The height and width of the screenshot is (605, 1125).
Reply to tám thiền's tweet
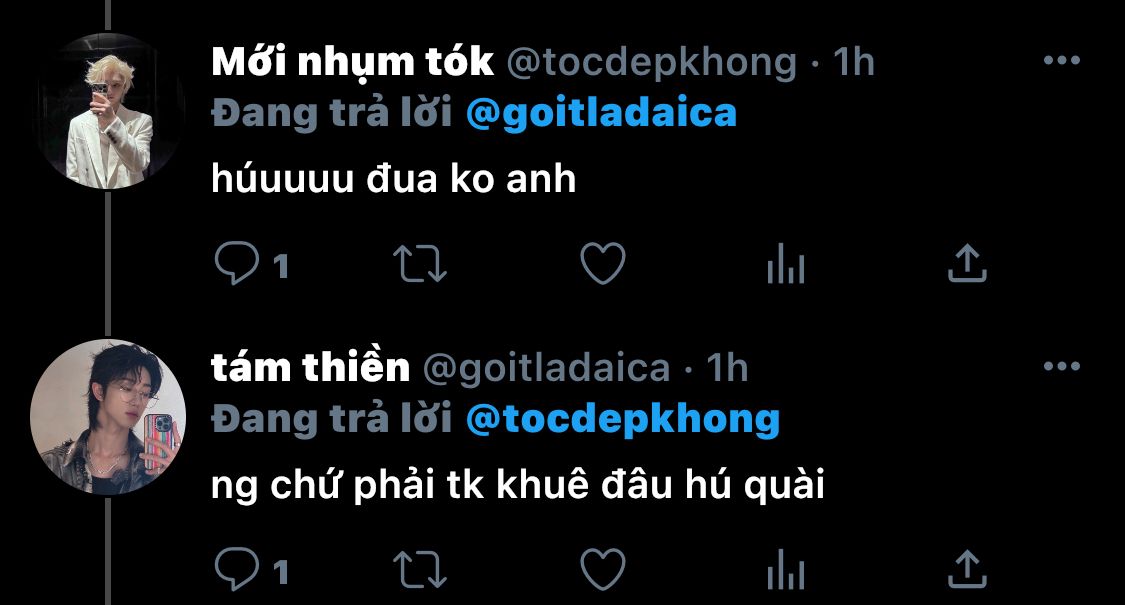pos(237,568)
